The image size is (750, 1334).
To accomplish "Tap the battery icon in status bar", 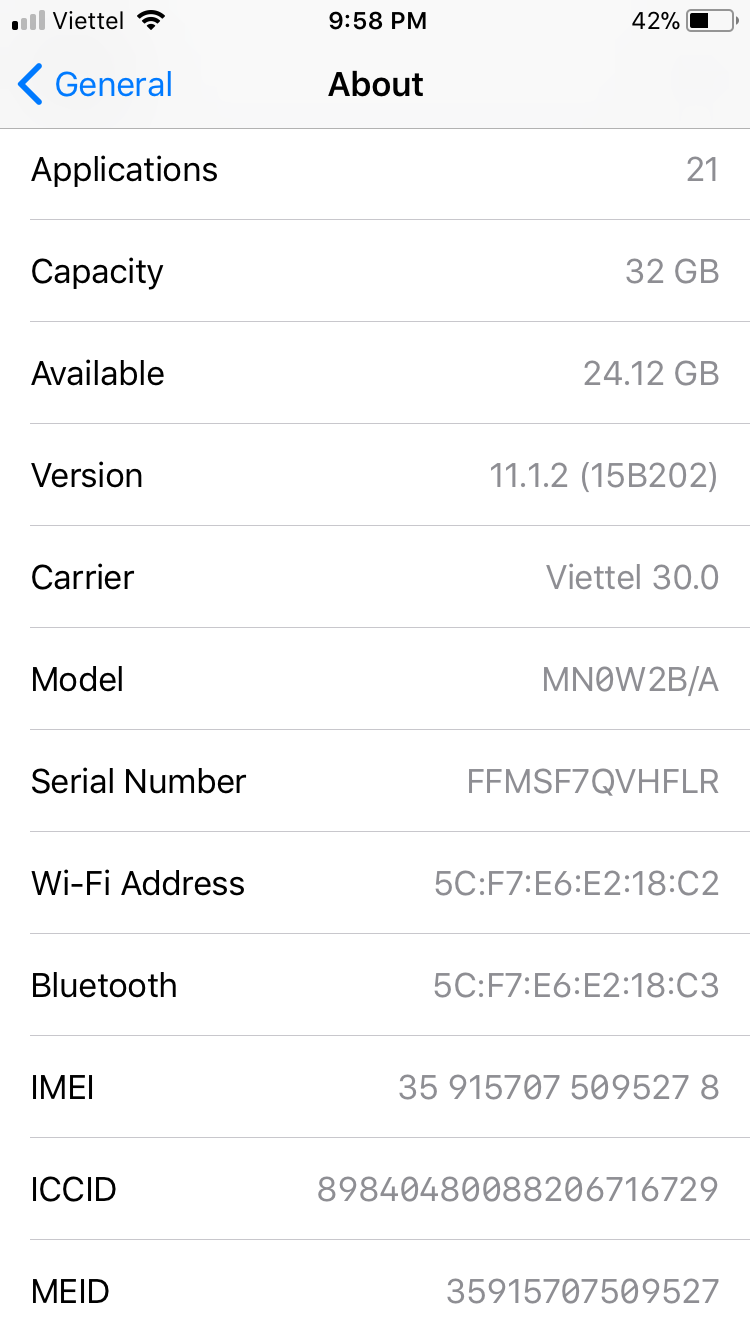I will tap(711, 21).
